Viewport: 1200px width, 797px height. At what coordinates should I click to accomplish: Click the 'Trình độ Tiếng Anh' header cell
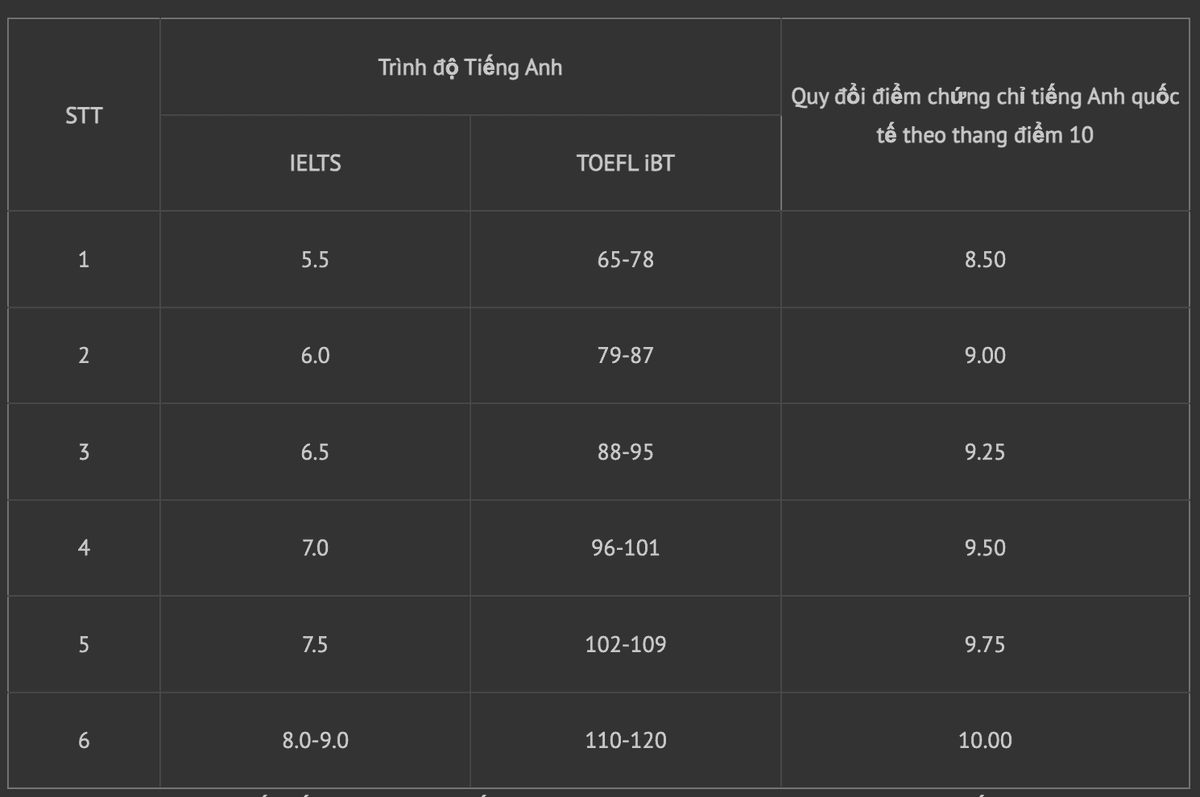[x=470, y=68]
